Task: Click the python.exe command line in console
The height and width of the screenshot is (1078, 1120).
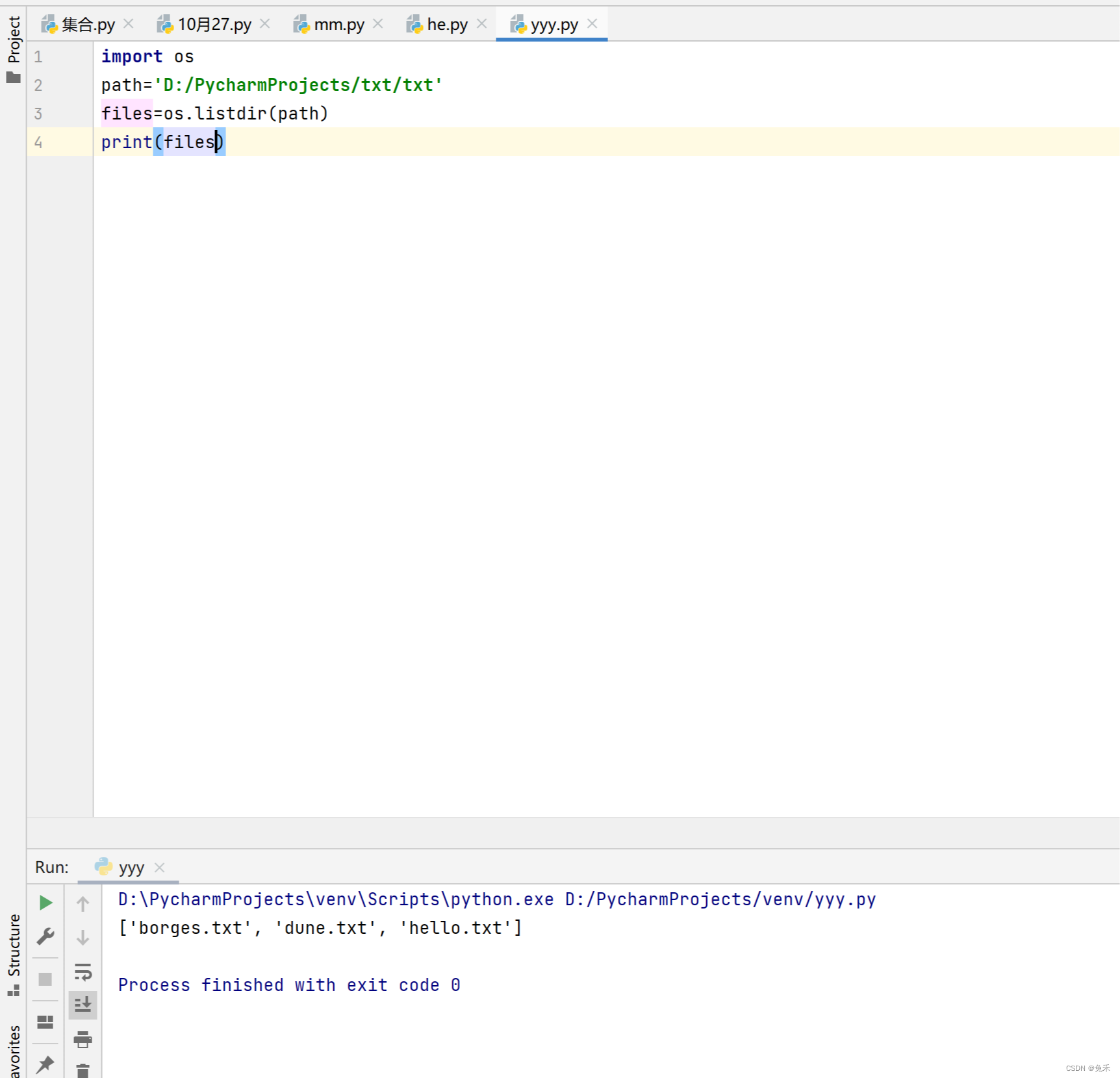Action: click(x=497, y=899)
